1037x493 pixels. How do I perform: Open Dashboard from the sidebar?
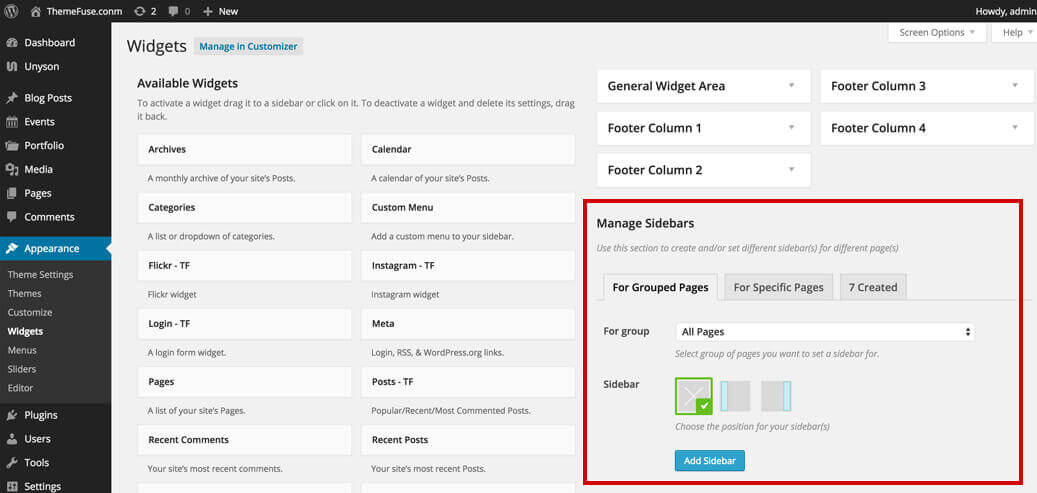tap(49, 43)
